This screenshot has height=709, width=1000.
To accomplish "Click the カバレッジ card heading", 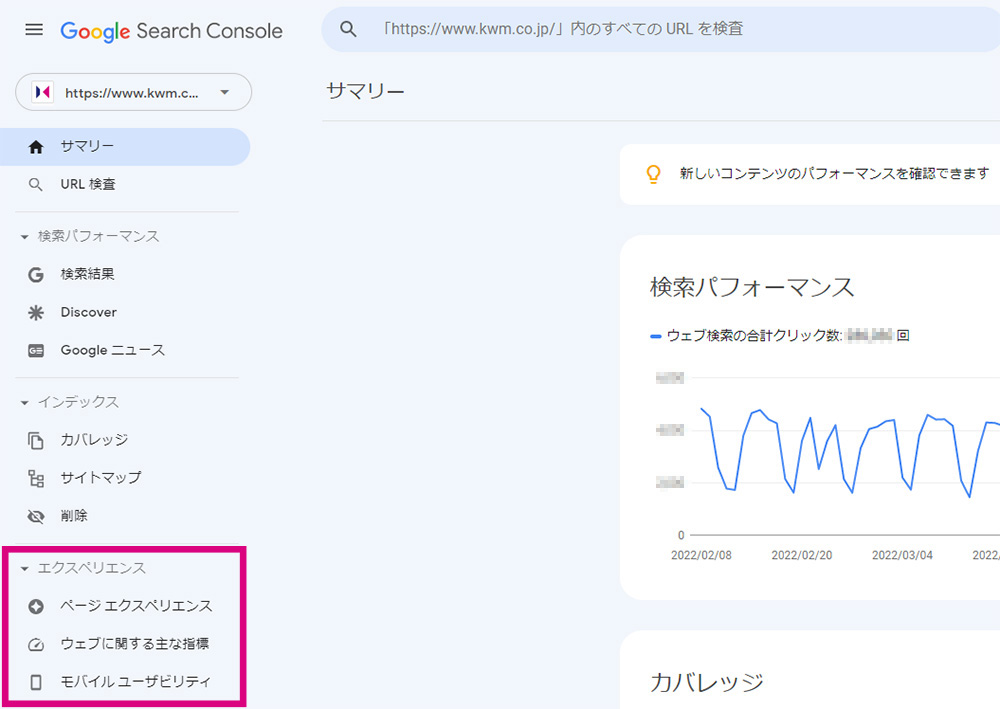I will [x=707, y=683].
